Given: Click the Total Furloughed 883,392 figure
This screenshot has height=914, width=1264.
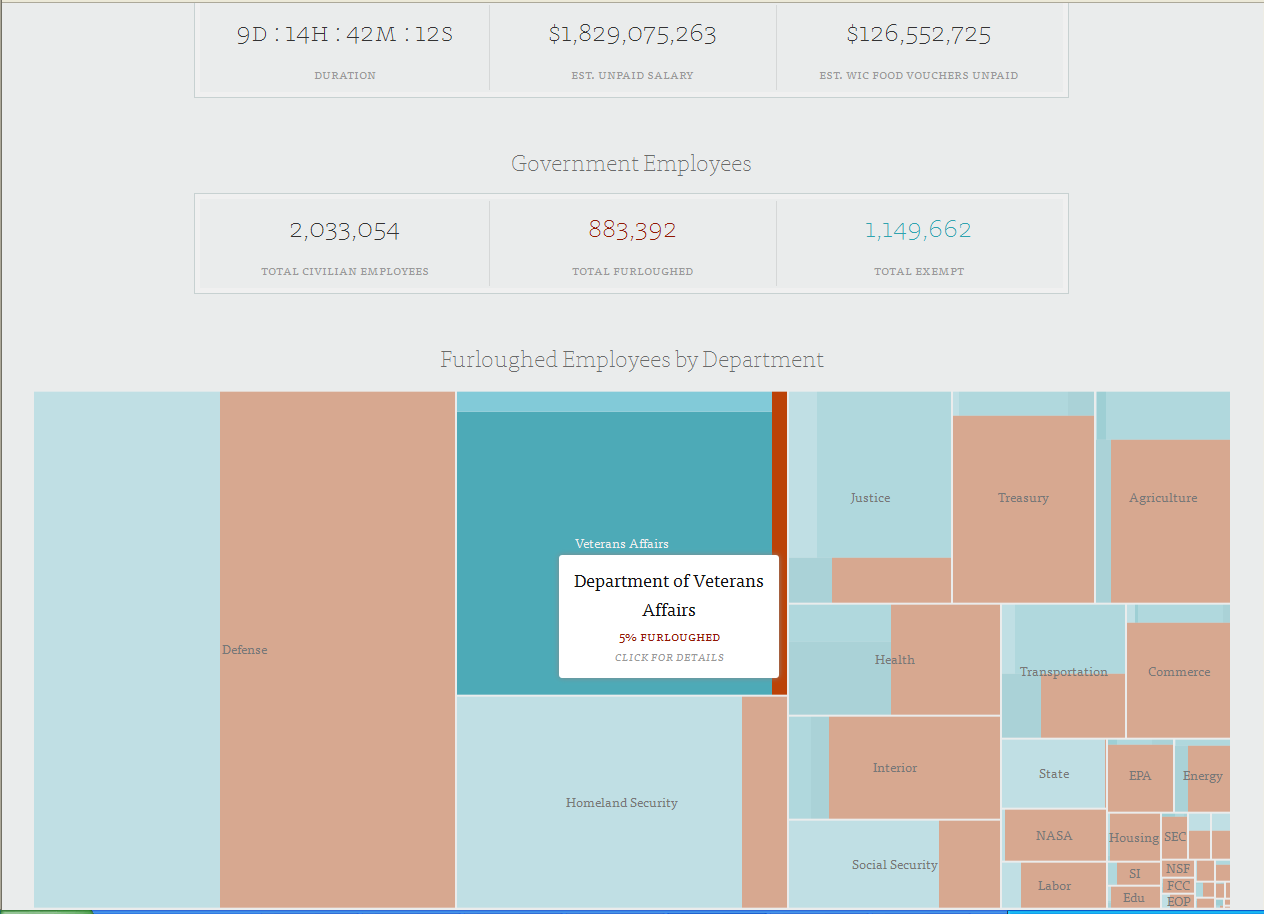Looking at the screenshot, I should click(x=632, y=231).
